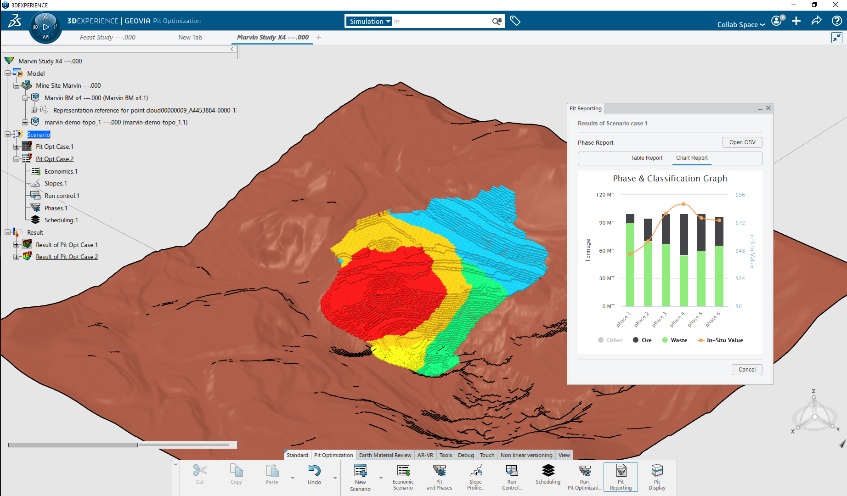Toggle fullscreen expand icon in tab row
This screenshot has height=496, width=847.
click(x=836, y=38)
